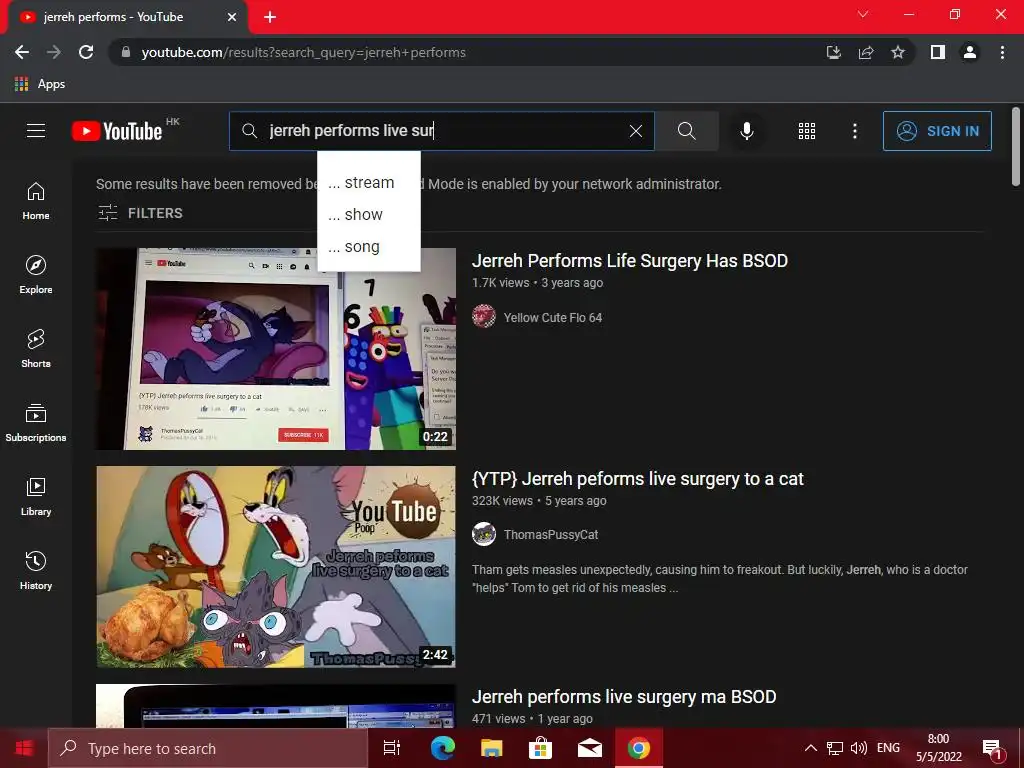Open title '{YTP} Jerreh peforms live surgery to a cat'

click(637, 479)
